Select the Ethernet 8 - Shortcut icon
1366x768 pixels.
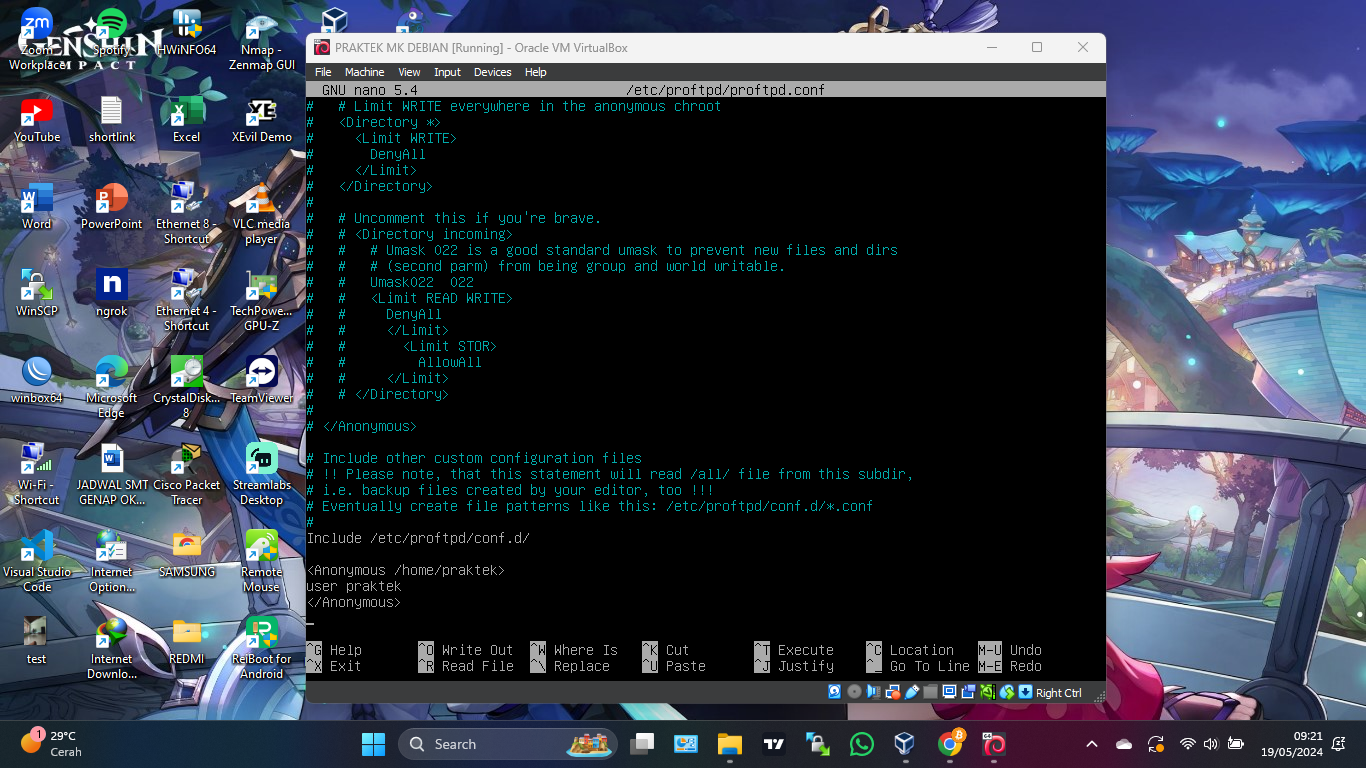tap(187, 213)
